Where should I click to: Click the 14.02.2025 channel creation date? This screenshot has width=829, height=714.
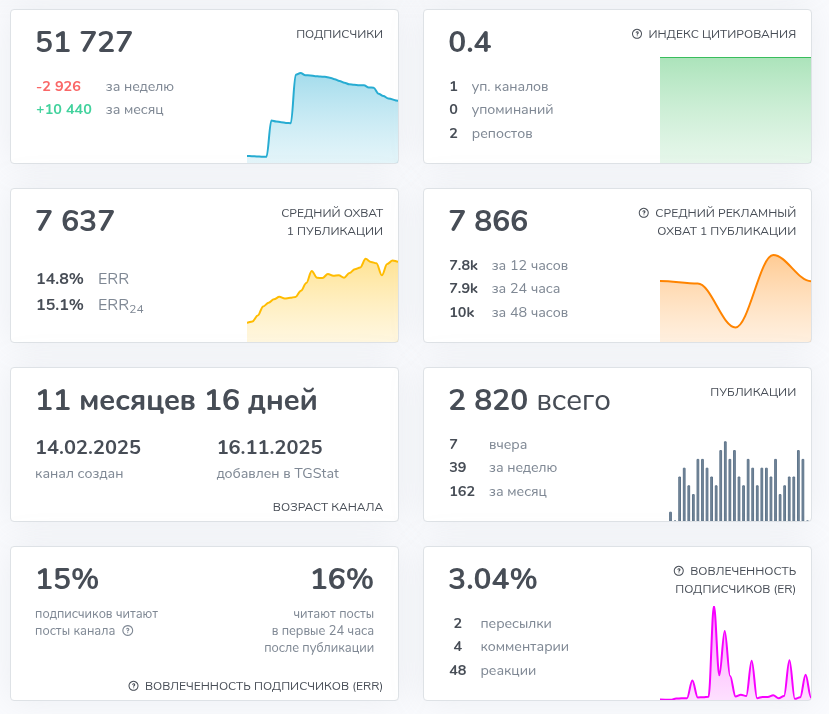[x=88, y=448]
